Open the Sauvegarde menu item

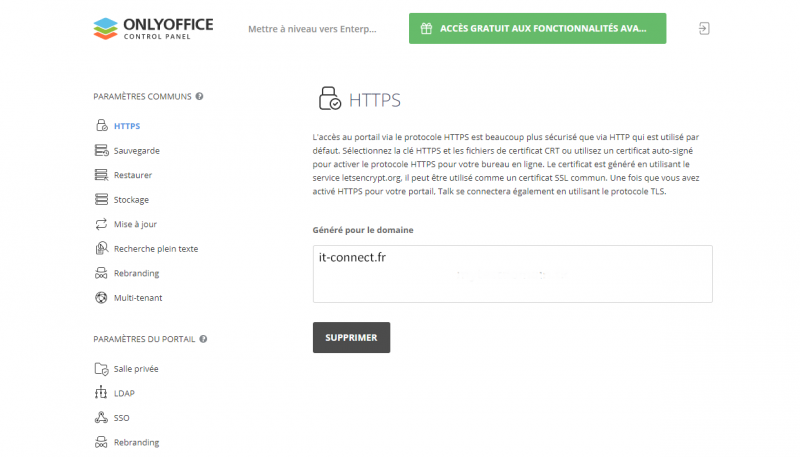(x=136, y=151)
